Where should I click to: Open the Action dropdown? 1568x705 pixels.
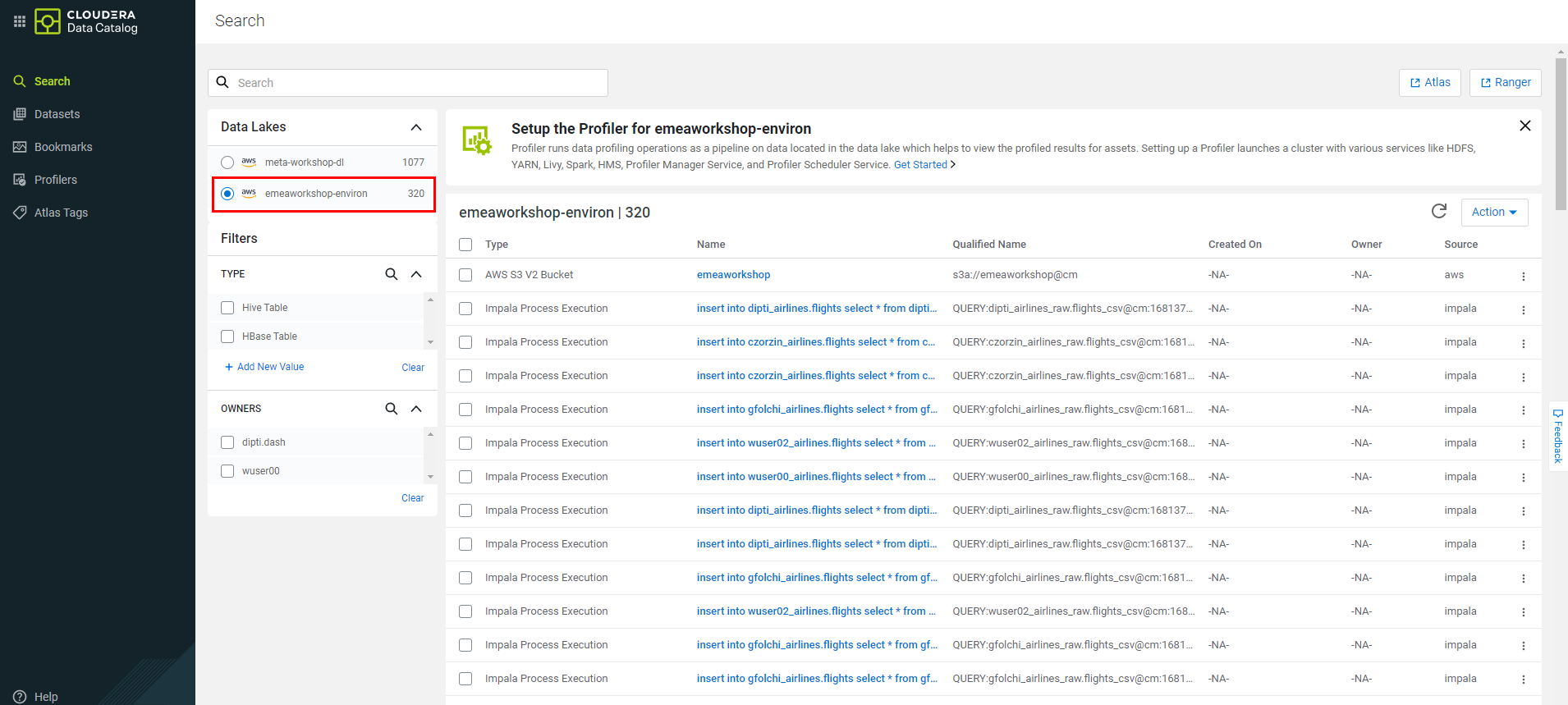pyautogui.click(x=1494, y=212)
